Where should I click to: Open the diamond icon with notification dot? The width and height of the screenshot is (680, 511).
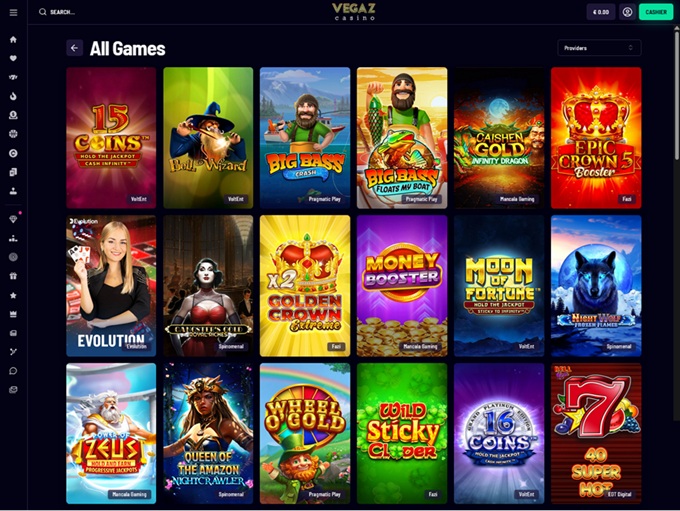point(13,219)
